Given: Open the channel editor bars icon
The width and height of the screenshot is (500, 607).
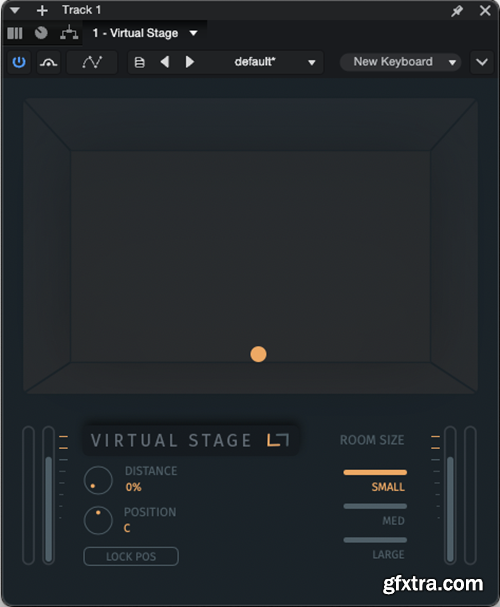Looking at the screenshot, I should point(15,33).
